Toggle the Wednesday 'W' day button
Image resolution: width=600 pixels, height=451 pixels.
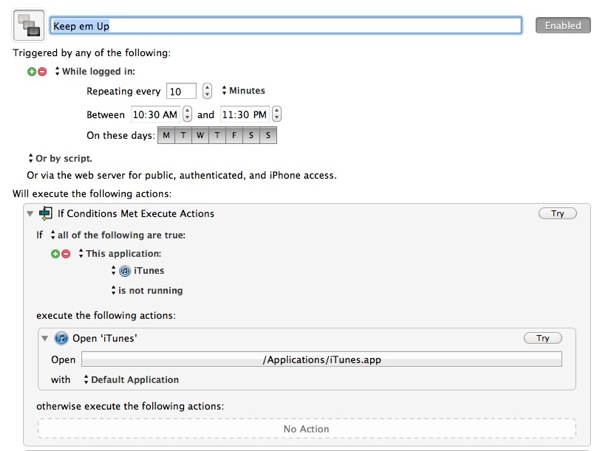200,135
